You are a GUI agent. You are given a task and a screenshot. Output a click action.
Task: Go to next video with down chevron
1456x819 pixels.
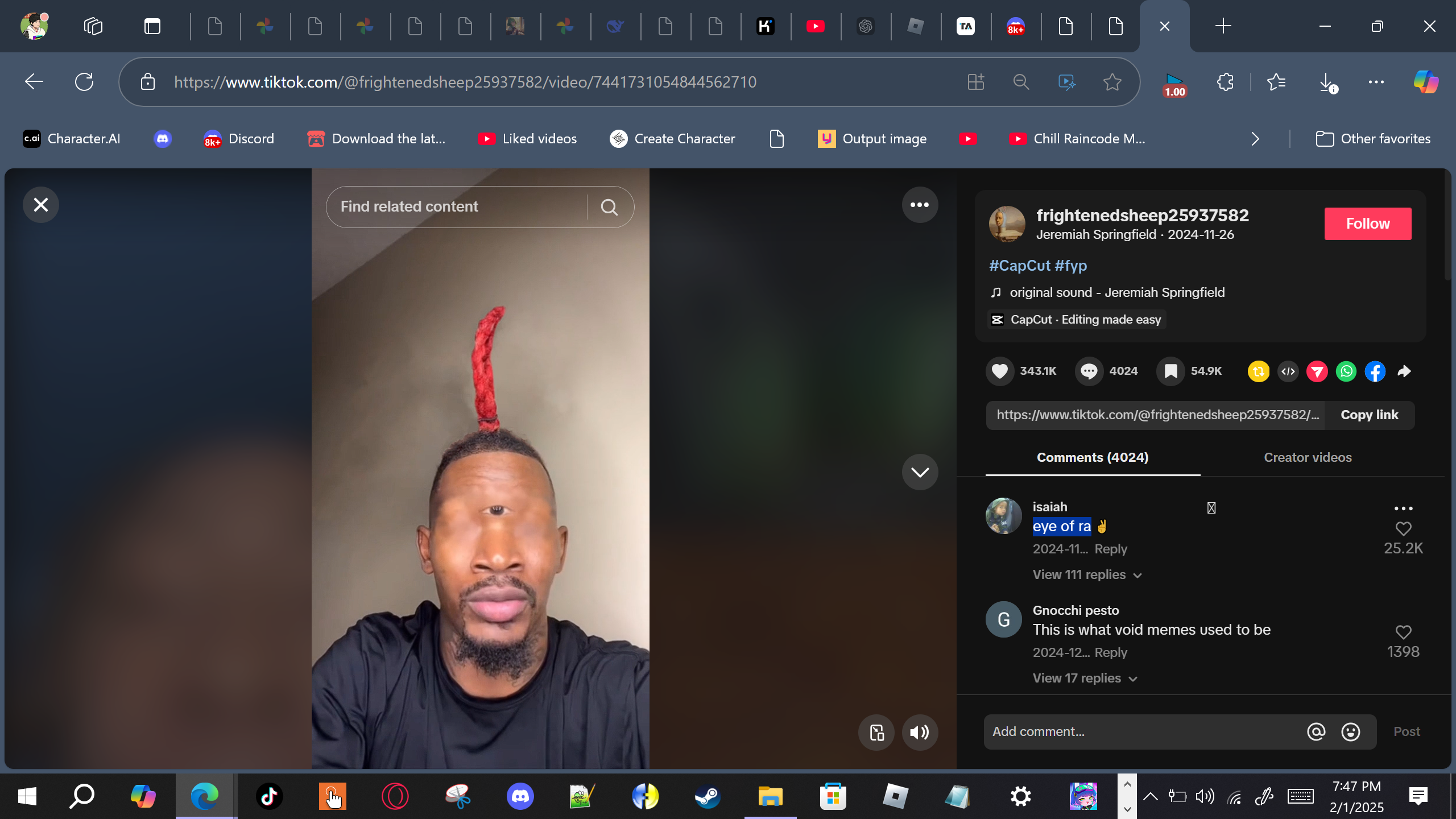pos(919,472)
